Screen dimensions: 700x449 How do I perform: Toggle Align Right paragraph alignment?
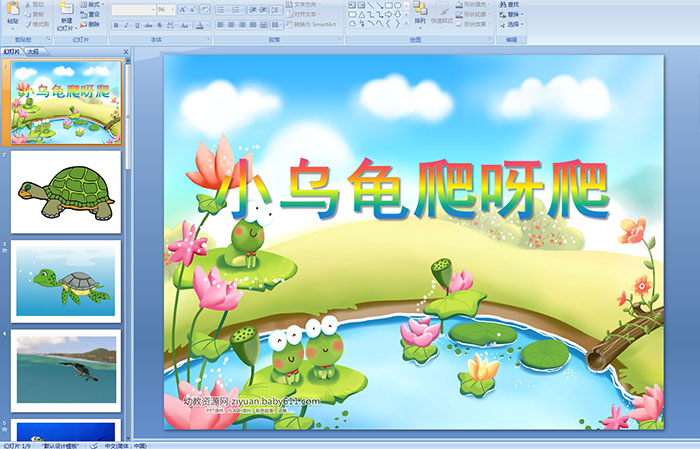tap(242, 25)
